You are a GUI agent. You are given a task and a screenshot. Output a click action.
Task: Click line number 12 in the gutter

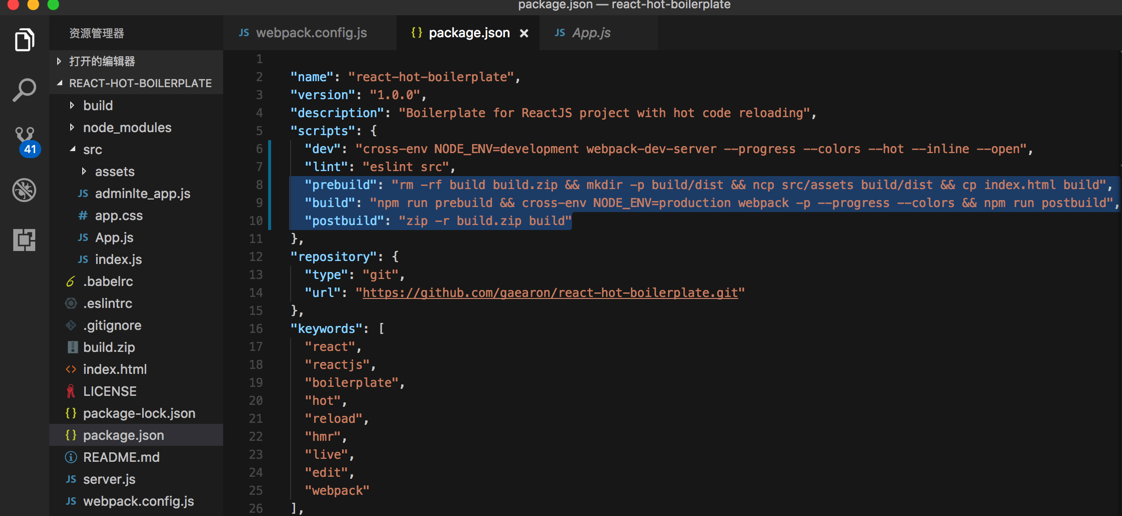pyautogui.click(x=257, y=257)
